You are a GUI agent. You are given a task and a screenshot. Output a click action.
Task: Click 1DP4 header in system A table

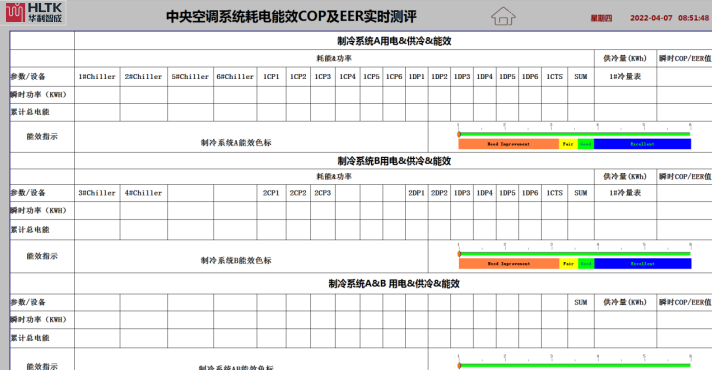coord(485,77)
